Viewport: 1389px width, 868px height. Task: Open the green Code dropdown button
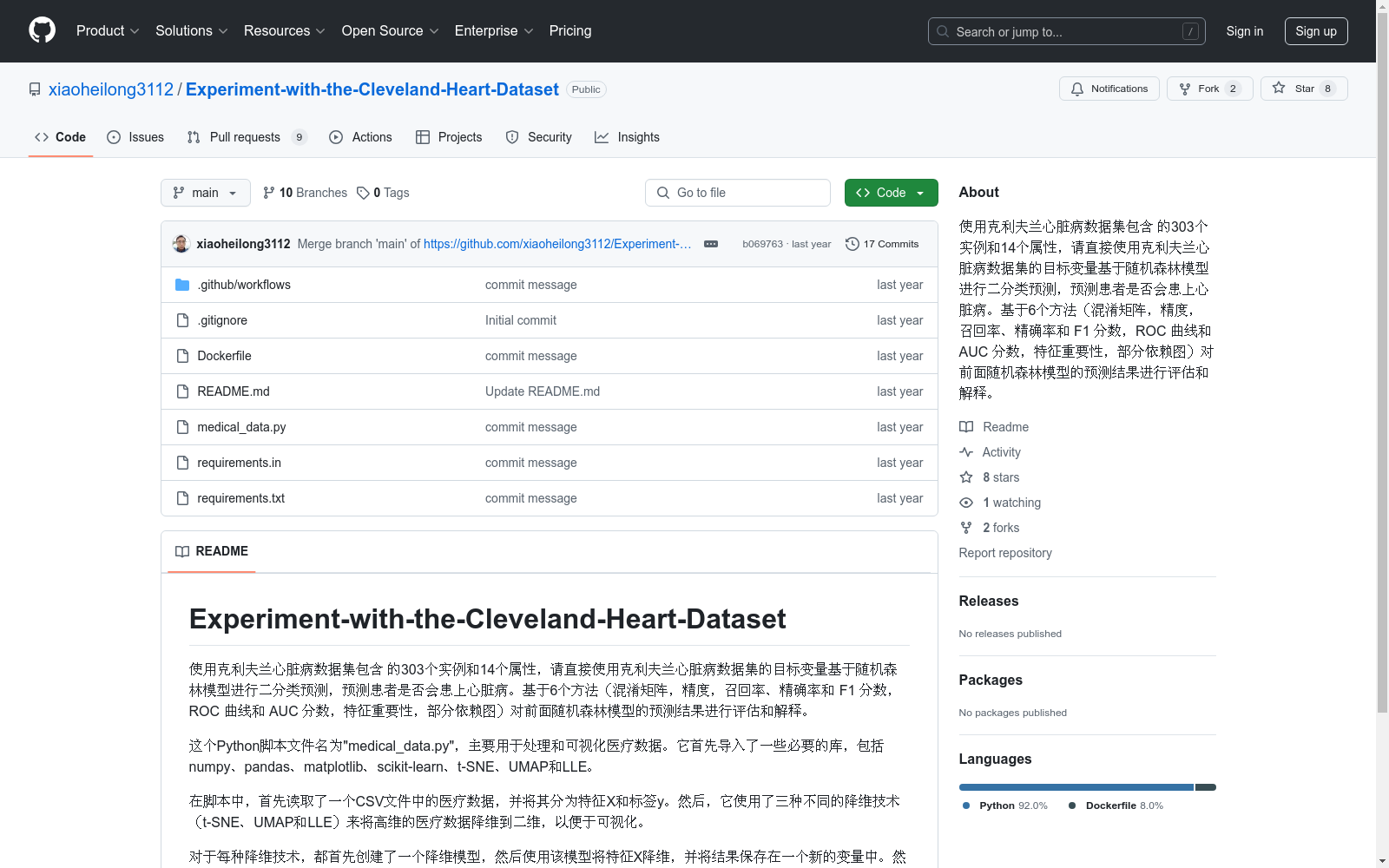[892, 193]
